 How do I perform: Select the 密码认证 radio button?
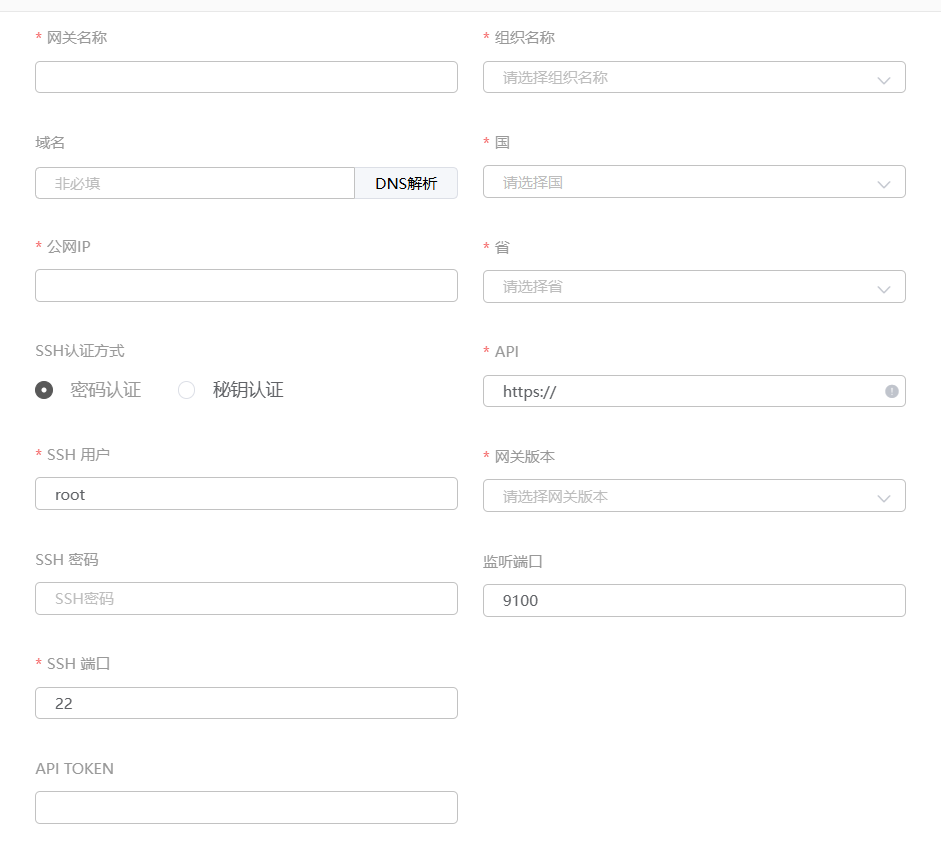(x=44, y=390)
